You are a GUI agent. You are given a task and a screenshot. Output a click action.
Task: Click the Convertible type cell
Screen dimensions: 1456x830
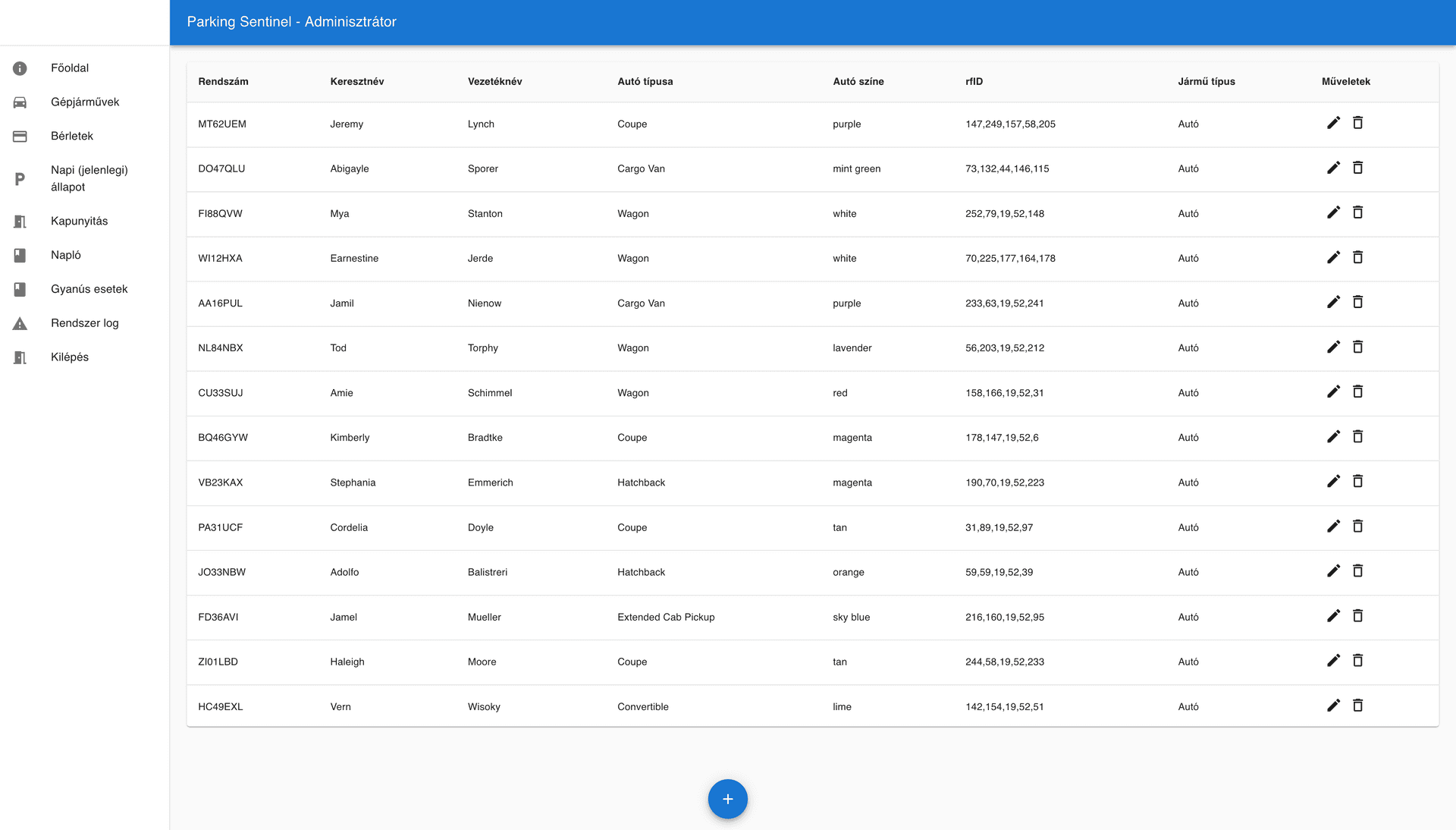(643, 707)
